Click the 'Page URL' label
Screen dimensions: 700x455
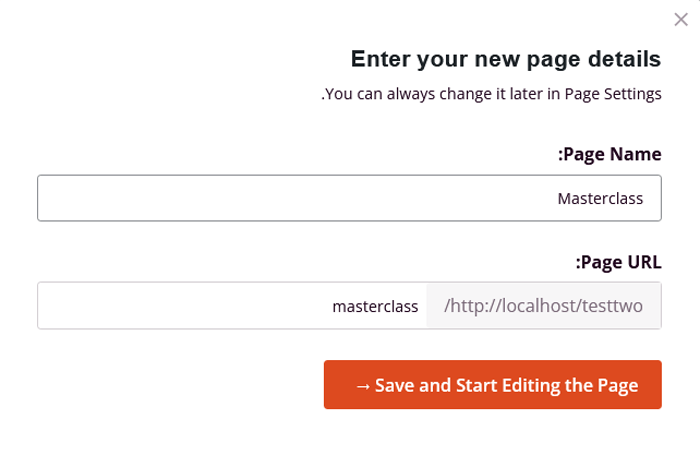(618, 262)
